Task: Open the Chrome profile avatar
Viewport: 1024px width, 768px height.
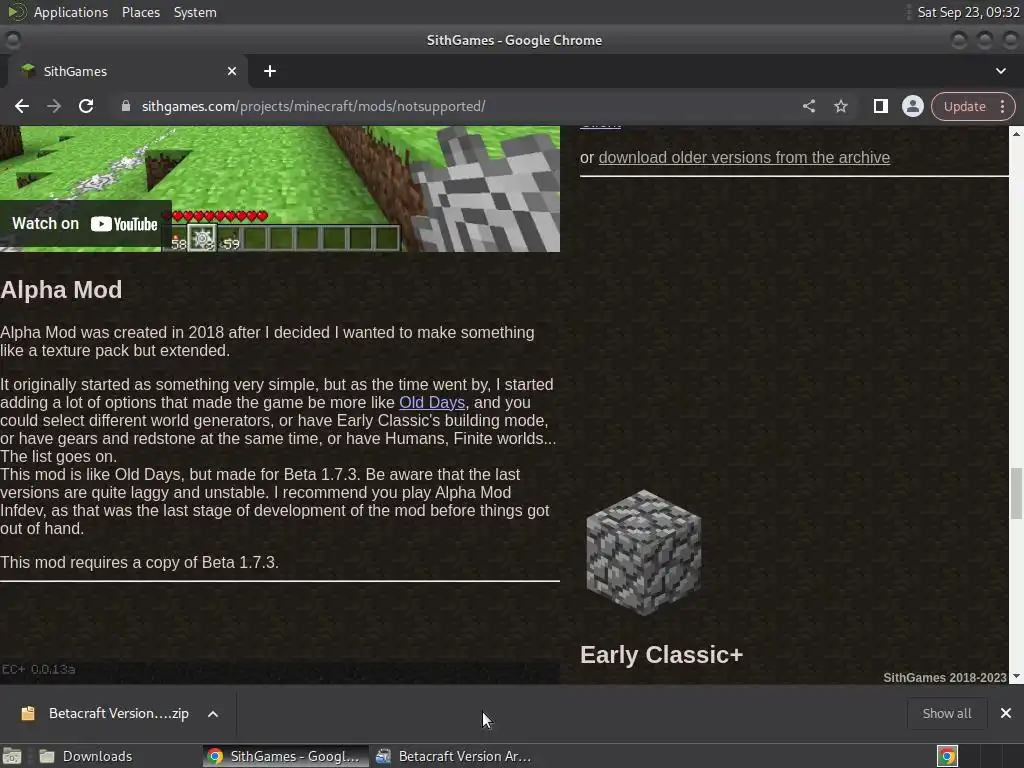Action: tap(912, 106)
